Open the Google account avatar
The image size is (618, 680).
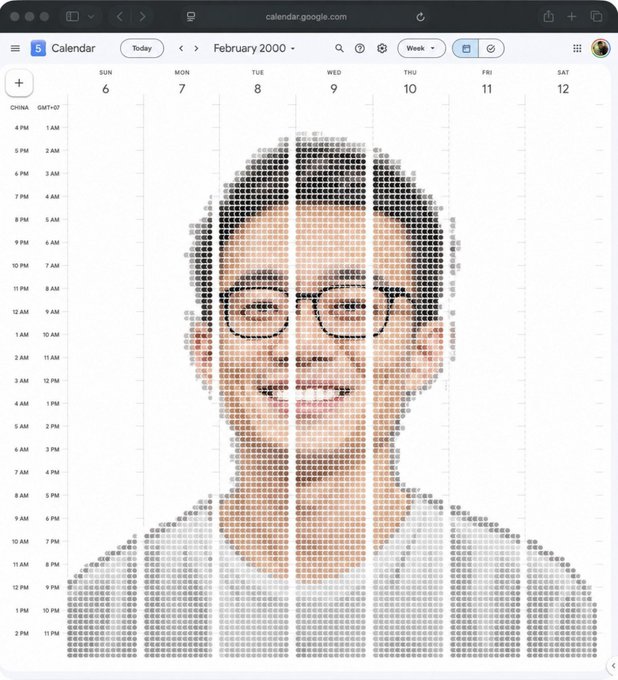tap(601, 48)
